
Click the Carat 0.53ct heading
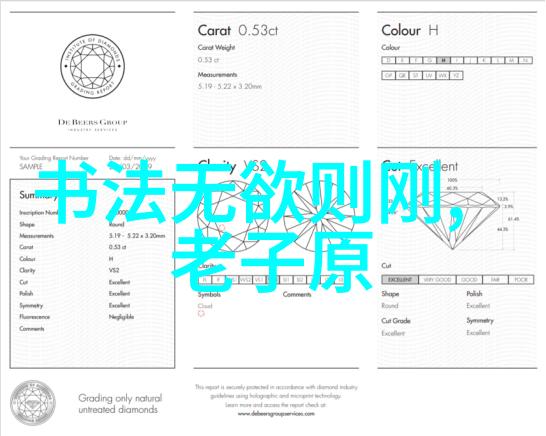(238, 31)
